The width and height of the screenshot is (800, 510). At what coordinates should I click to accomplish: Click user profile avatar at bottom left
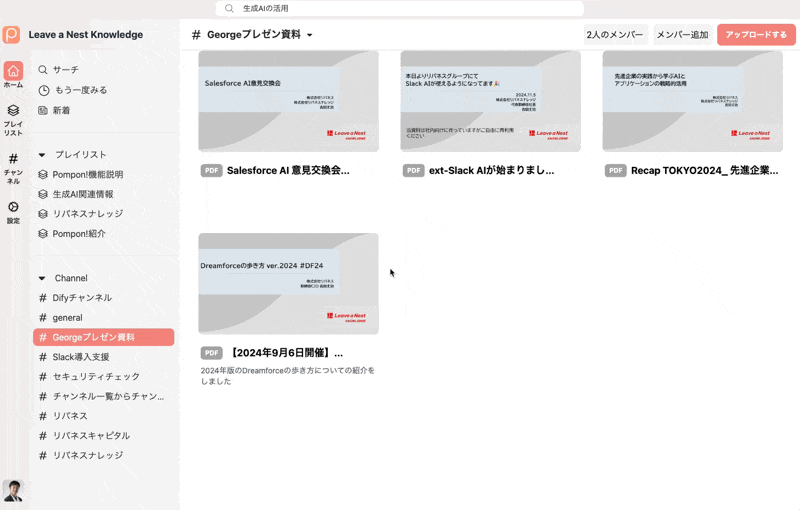(x=13, y=490)
